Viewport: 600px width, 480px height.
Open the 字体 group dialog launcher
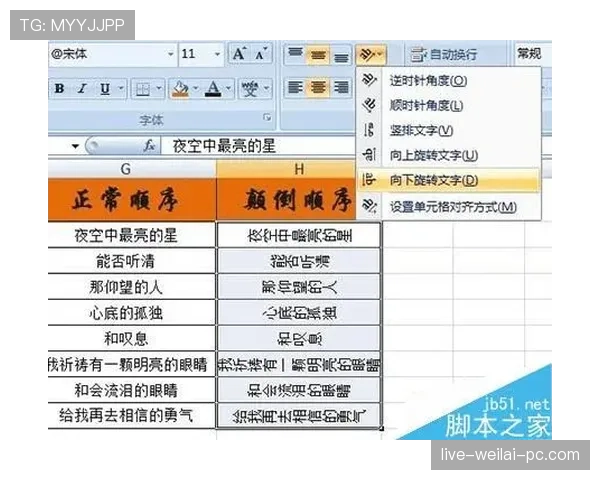(267, 118)
